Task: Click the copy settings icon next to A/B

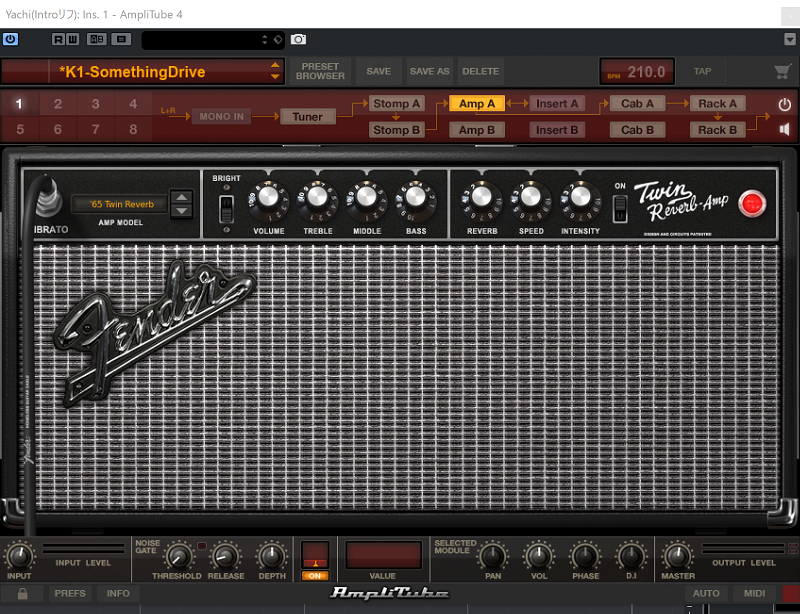Action: pos(121,39)
